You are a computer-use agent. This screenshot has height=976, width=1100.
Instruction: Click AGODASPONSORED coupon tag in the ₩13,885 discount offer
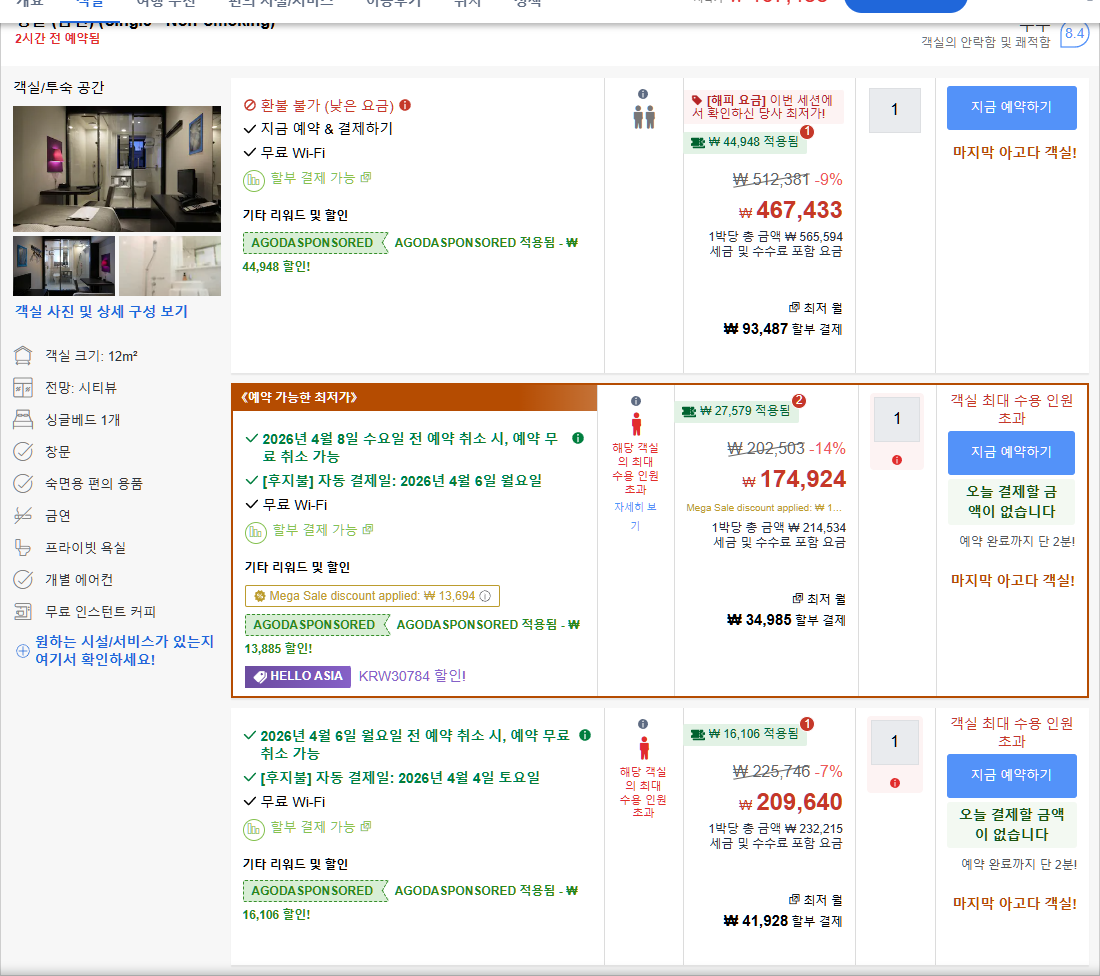[x=317, y=624]
